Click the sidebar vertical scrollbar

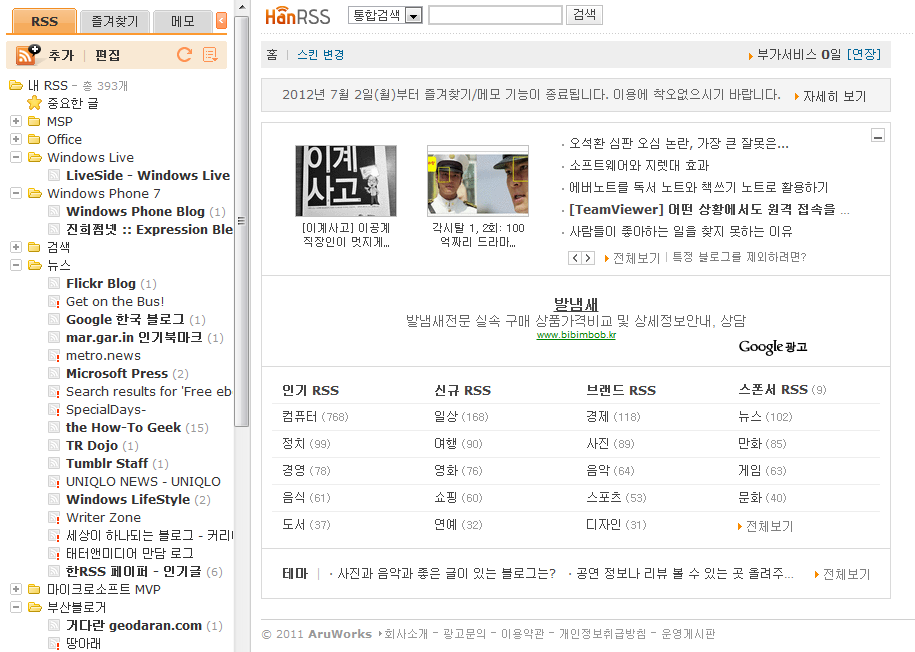pyautogui.click(x=242, y=222)
